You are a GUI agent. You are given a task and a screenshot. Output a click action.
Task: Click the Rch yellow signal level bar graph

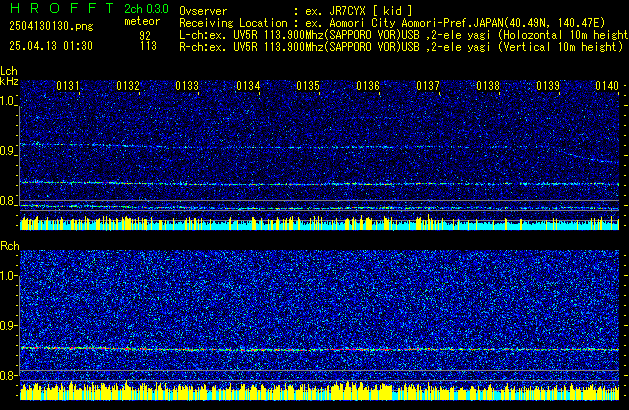(x=319, y=391)
